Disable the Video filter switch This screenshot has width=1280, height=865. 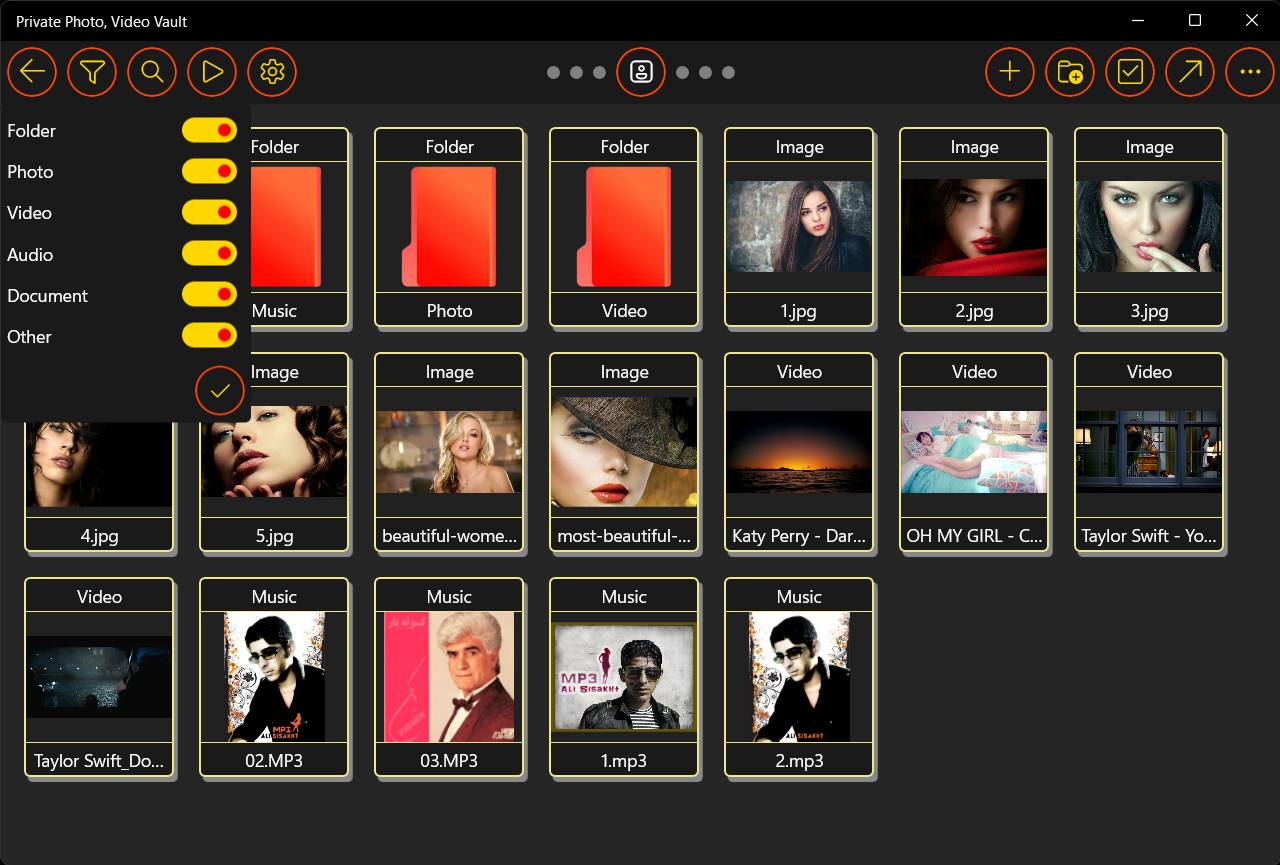pos(209,212)
